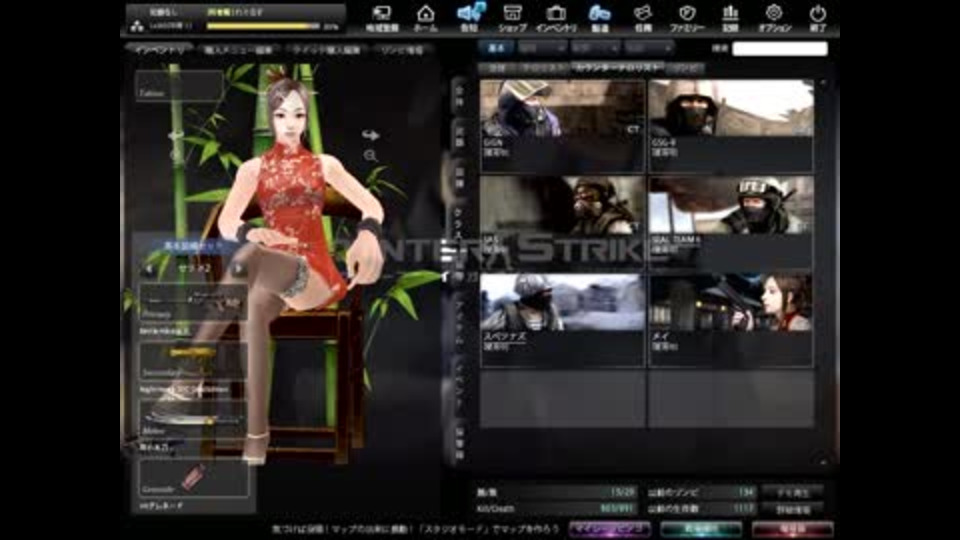Image resolution: width=960 pixels, height=540 pixels.
Task: Select the メイ character card
Action: coord(731,320)
